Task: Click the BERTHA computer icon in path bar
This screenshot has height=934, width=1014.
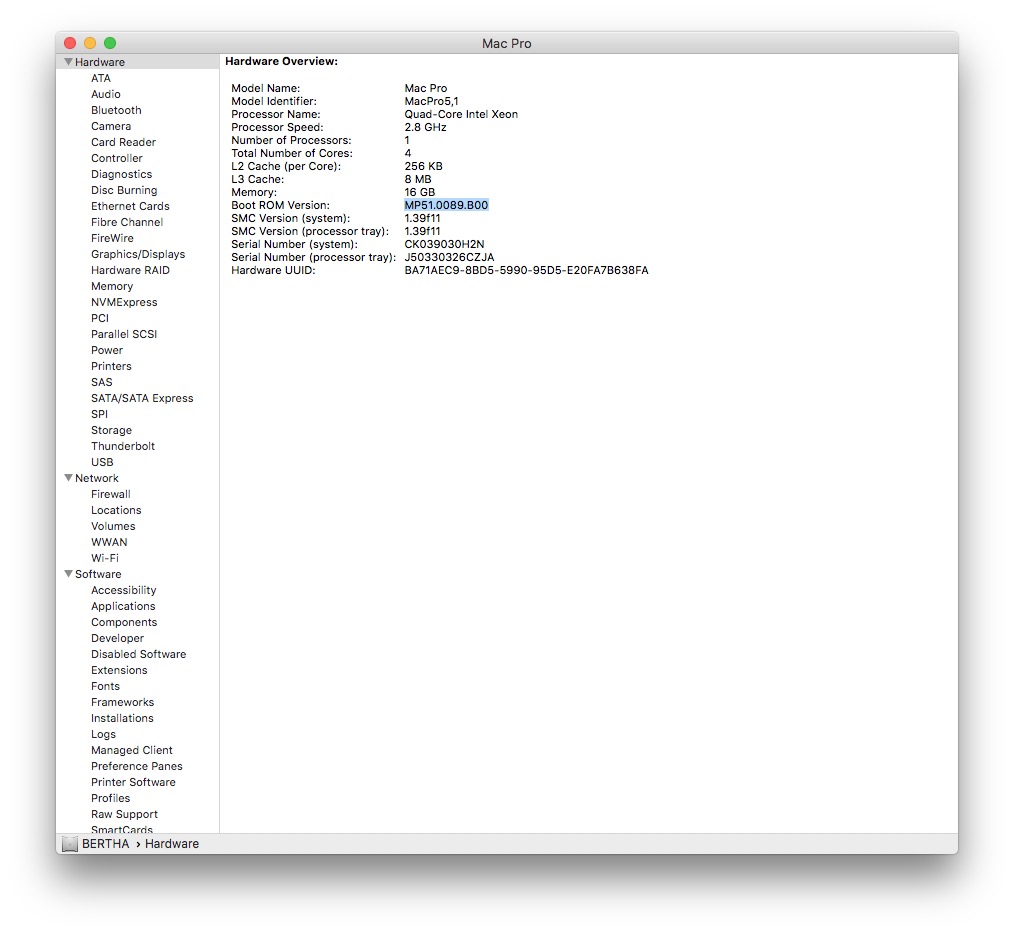Action: (x=70, y=844)
